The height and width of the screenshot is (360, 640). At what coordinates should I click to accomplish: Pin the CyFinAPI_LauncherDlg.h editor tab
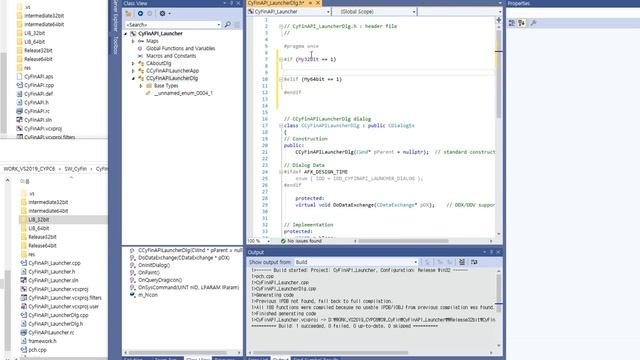[310, 3]
